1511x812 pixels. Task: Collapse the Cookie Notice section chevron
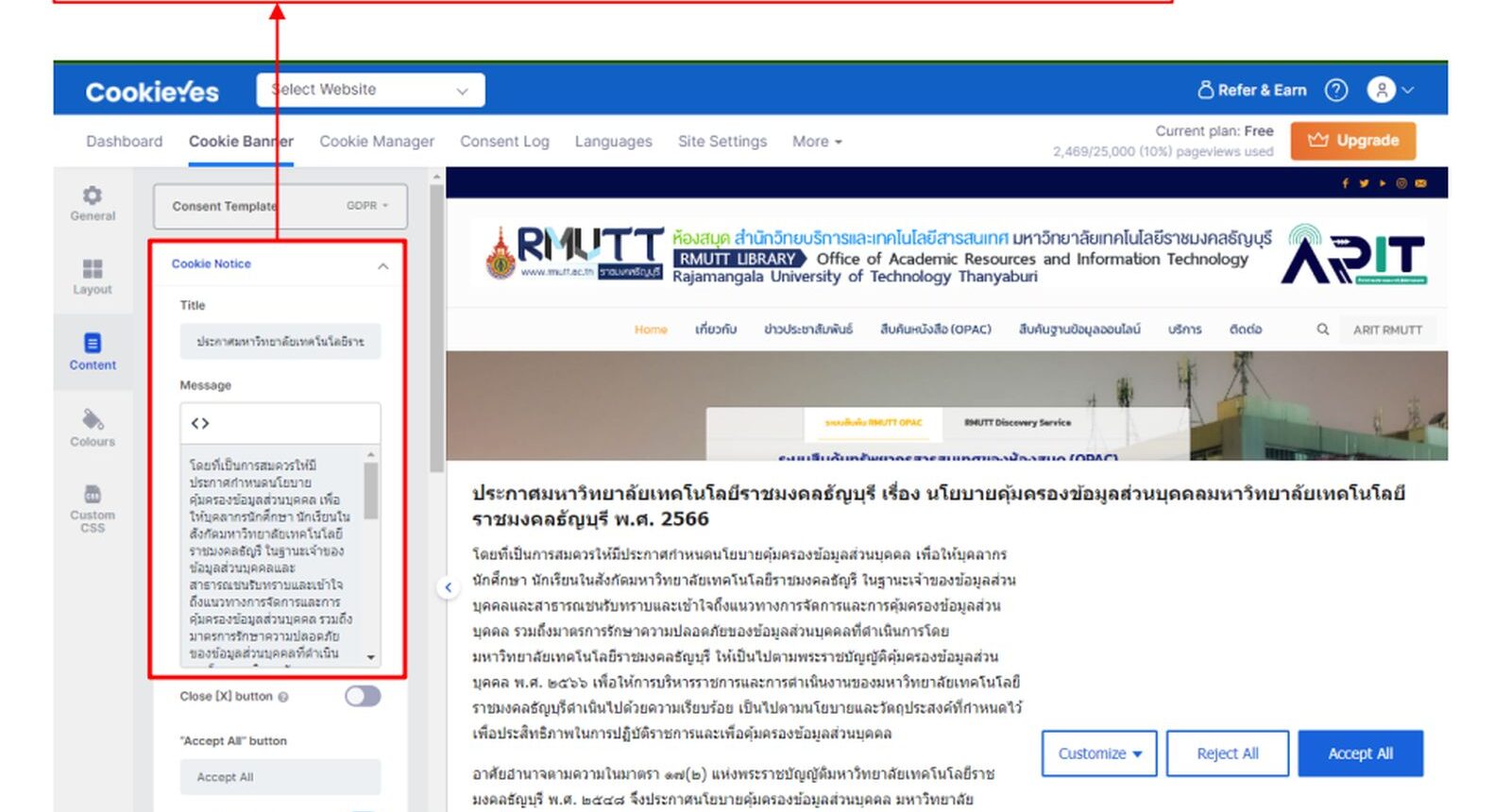(x=382, y=265)
